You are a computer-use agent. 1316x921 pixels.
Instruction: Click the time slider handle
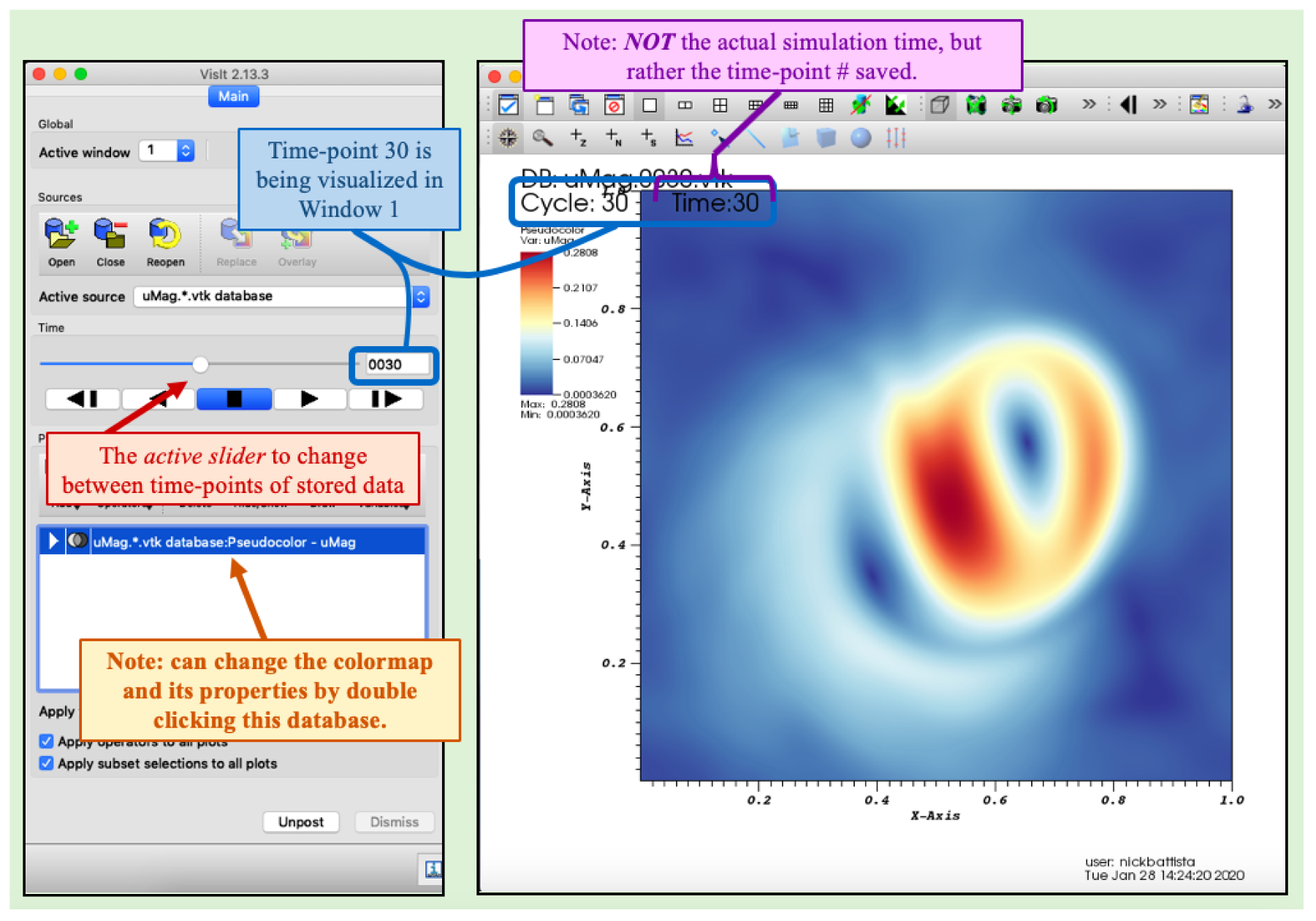click(200, 364)
